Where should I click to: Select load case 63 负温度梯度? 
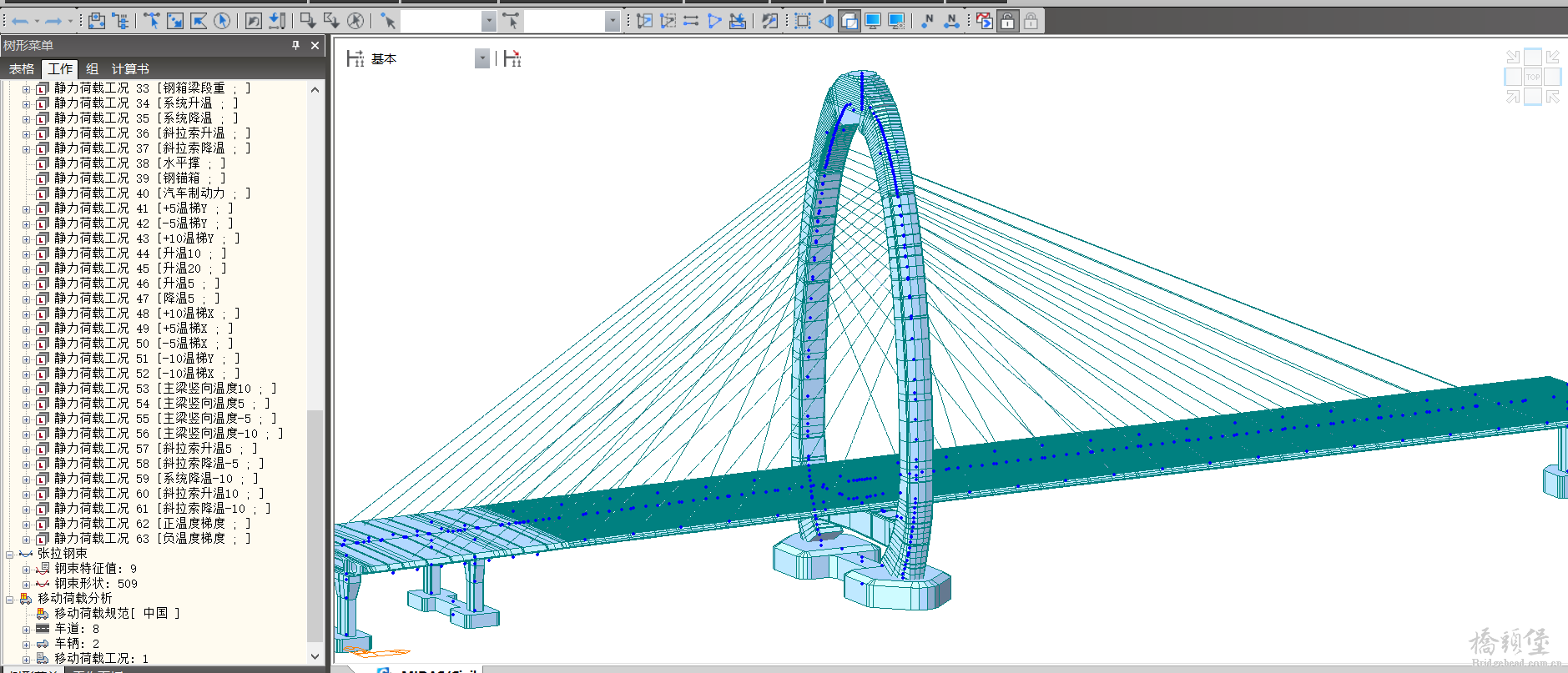point(152,539)
